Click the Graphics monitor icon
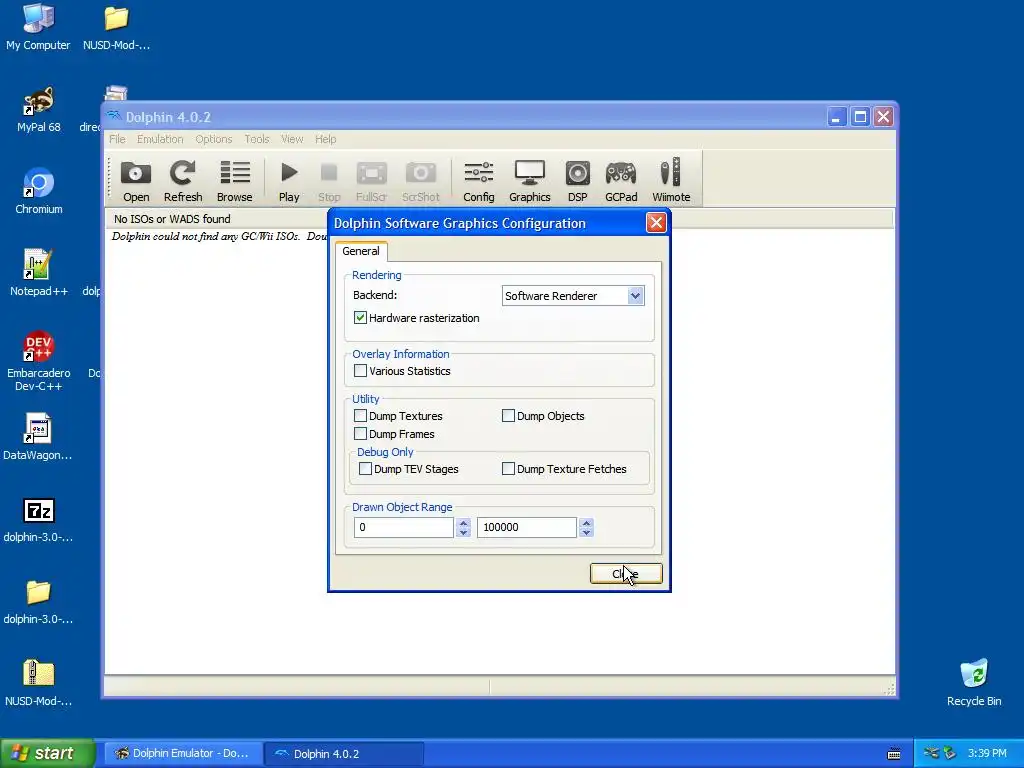The image size is (1024, 768). (530, 182)
